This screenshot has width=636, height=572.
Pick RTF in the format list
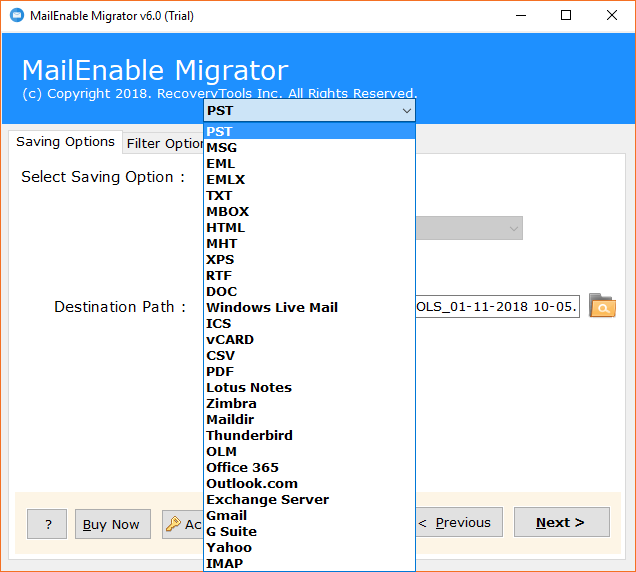pos(309,275)
